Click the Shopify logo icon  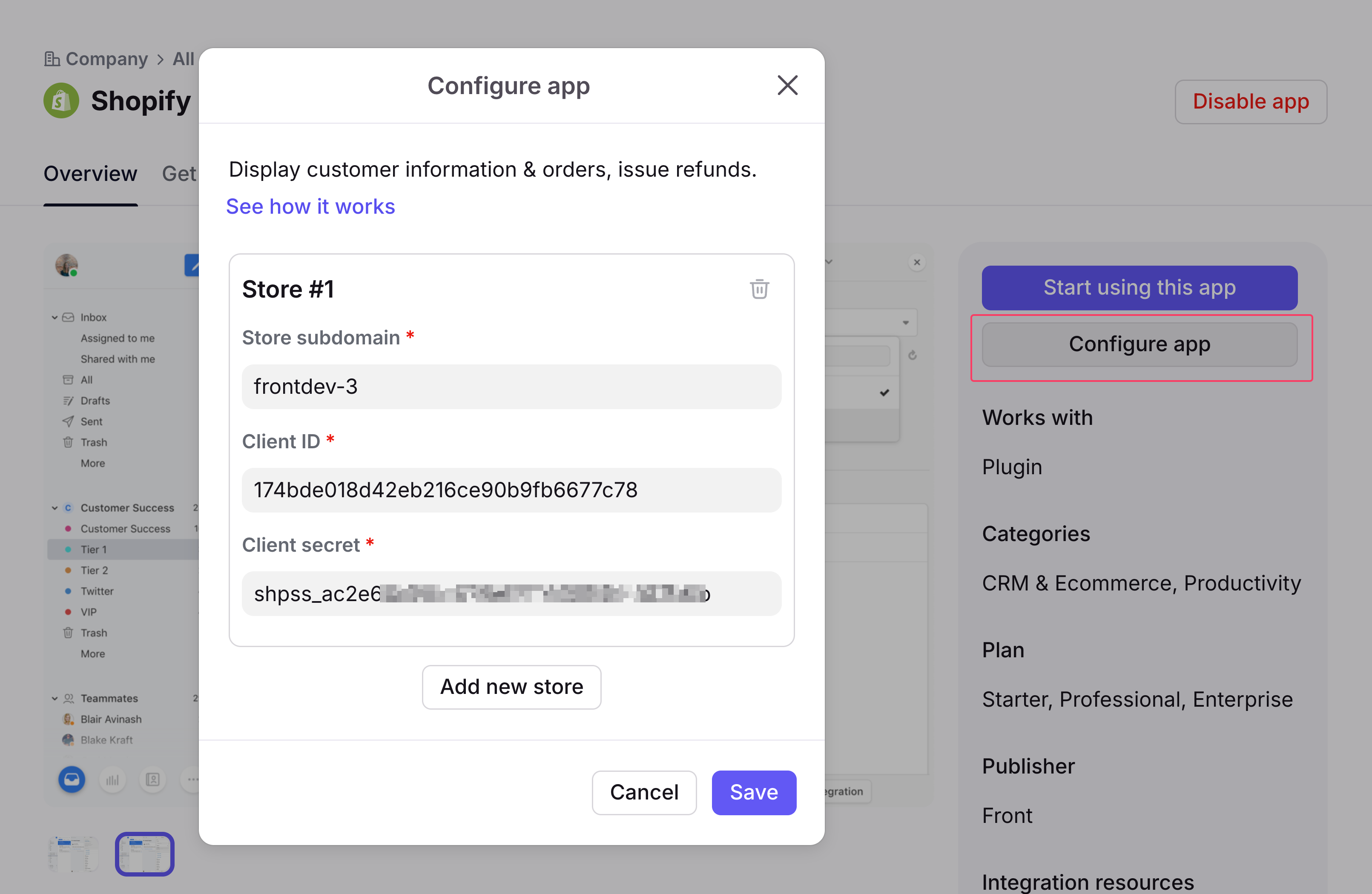pyautogui.click(x=61, y=101)
